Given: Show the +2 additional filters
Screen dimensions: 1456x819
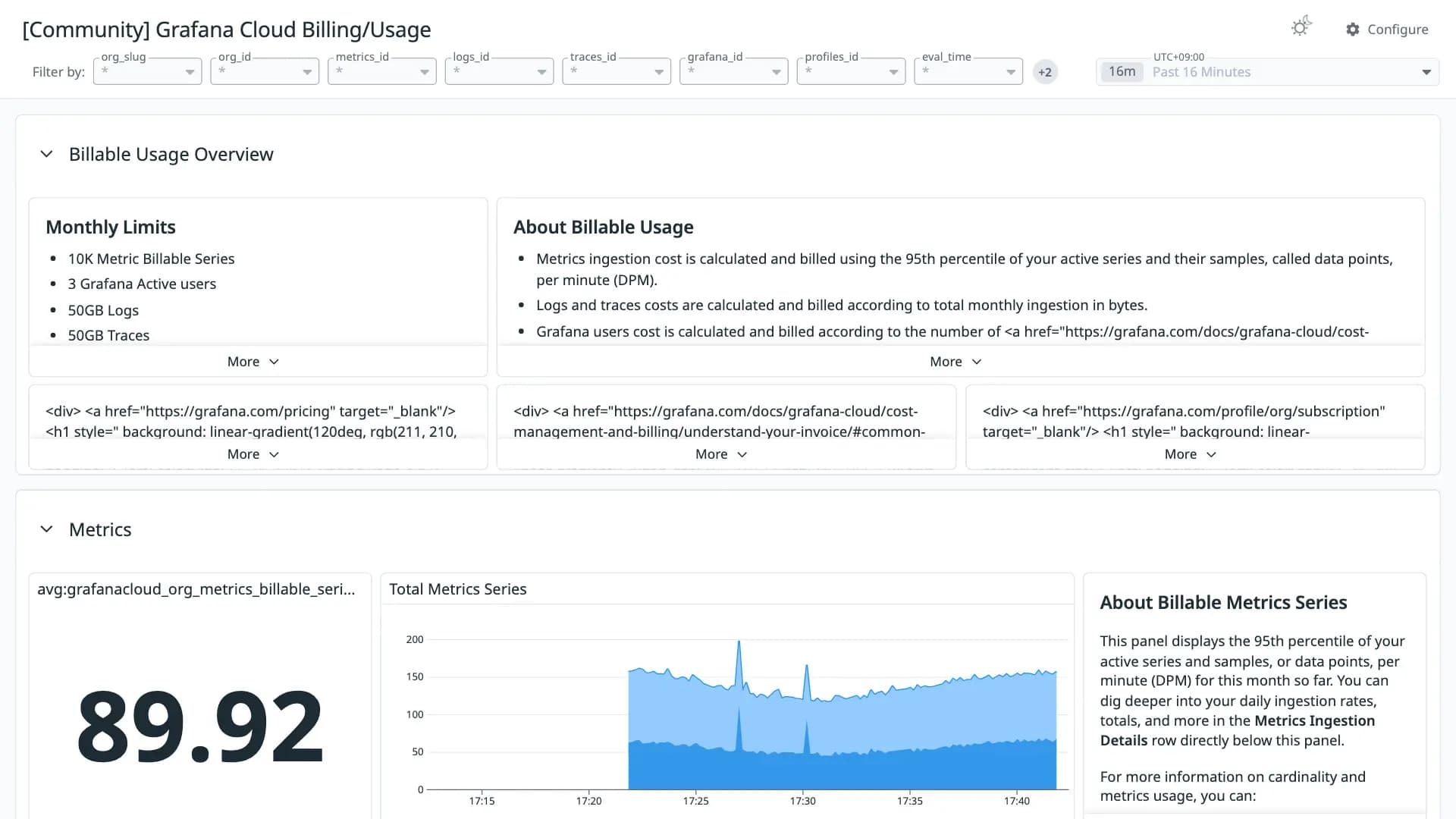Looking at the screenshot, I should (x=1045, y=72).
